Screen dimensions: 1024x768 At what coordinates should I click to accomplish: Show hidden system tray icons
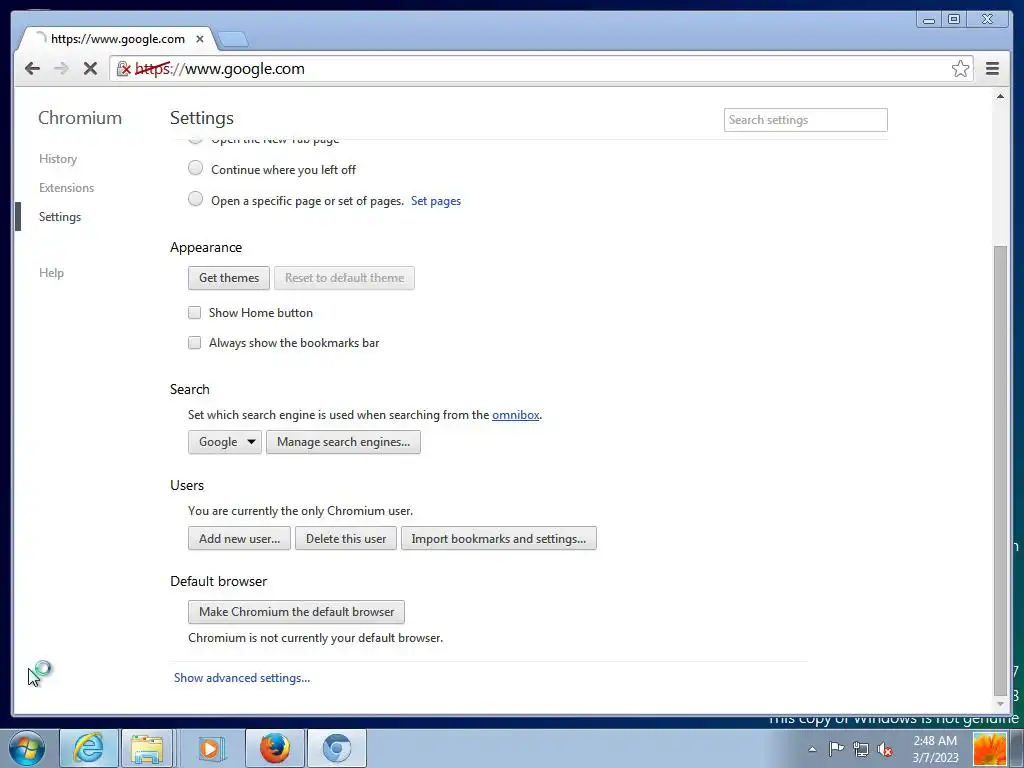812,749
